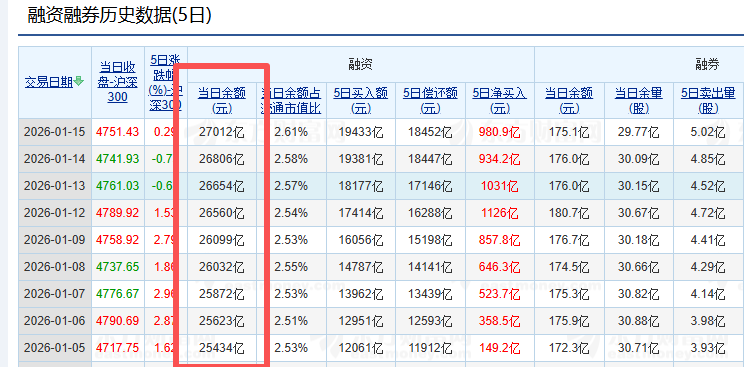The image size is (744, 367).
Task: Sort by 交易日期 column header
Action: tap(49, 82)
